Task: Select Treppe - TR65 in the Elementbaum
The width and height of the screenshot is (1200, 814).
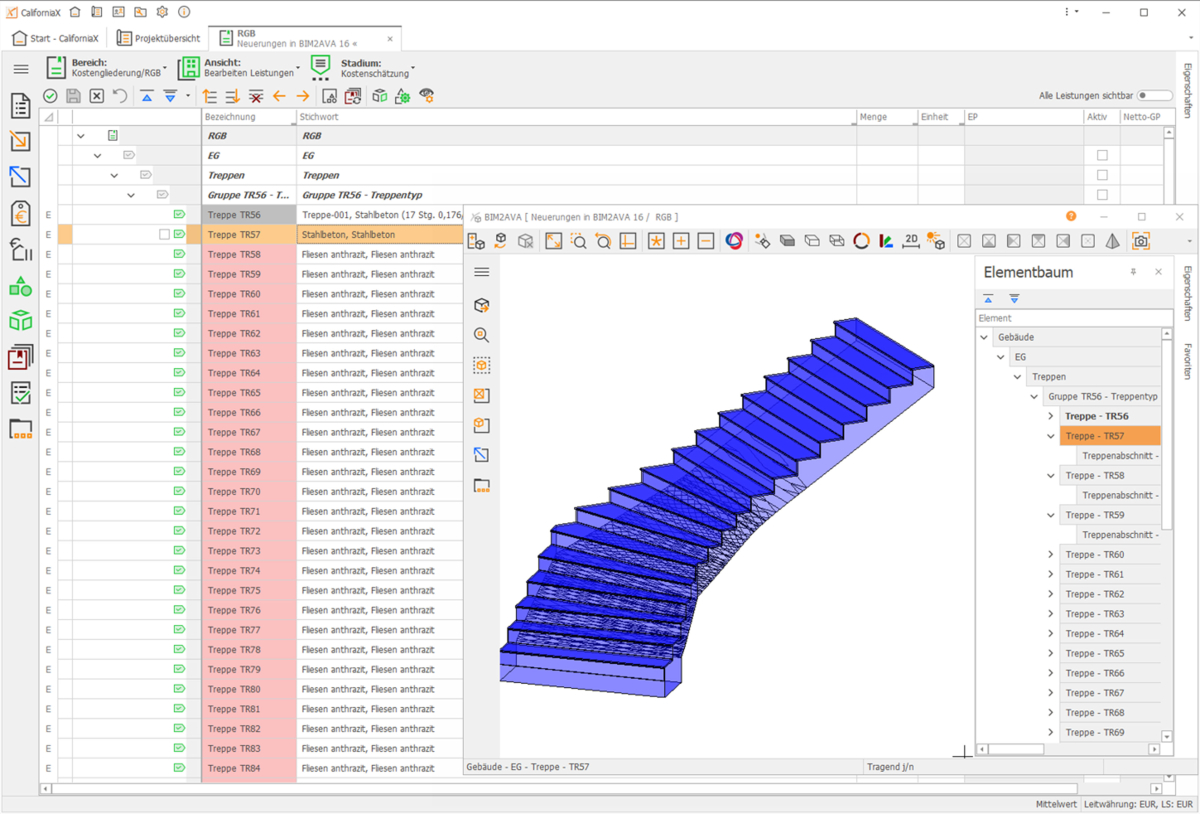Action: (x=1095, y=653)
